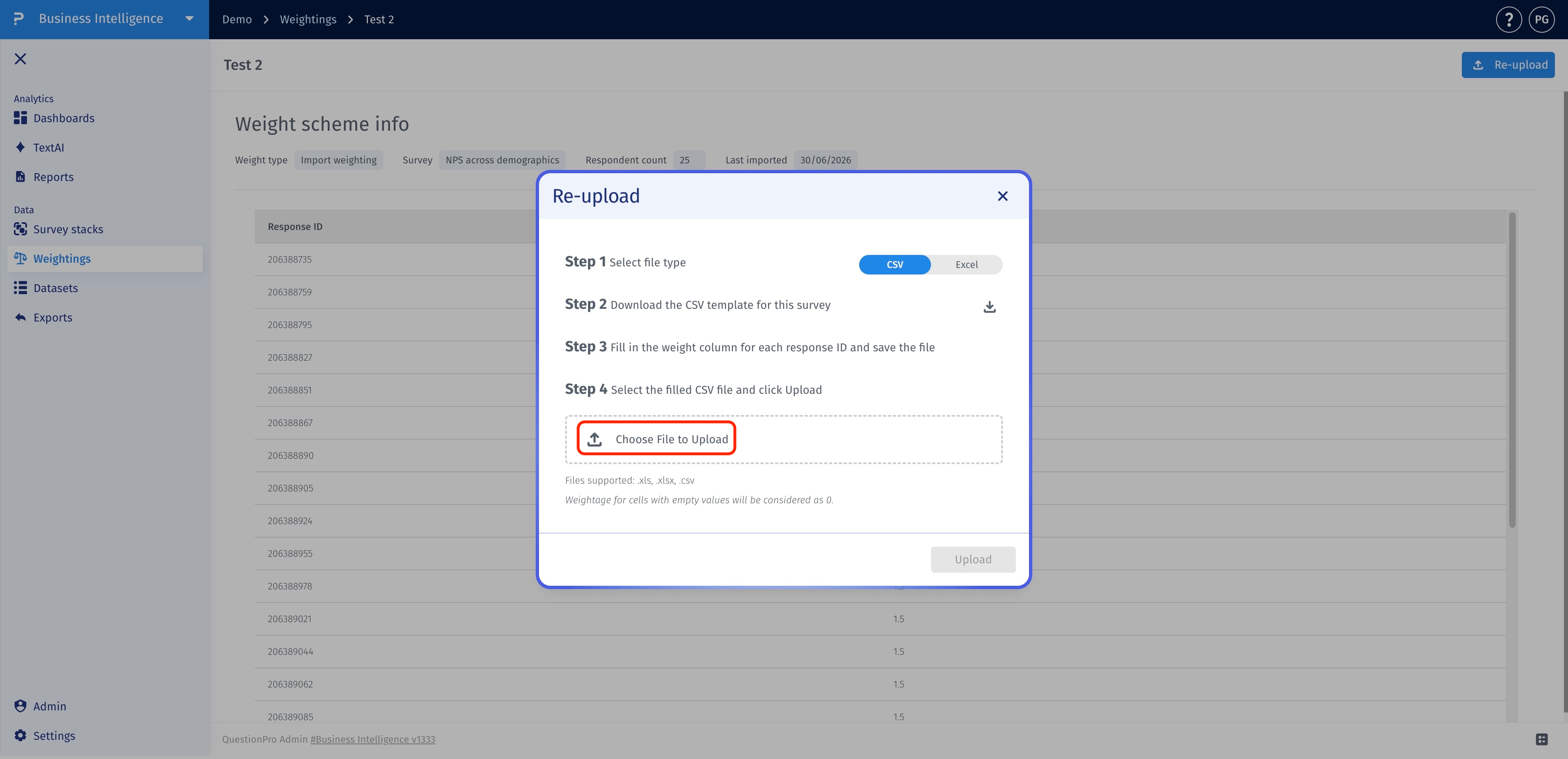This screenshot has height=759, width=1568.
Task: Click the QuestionPro logo icon
Action: (19, 19)
